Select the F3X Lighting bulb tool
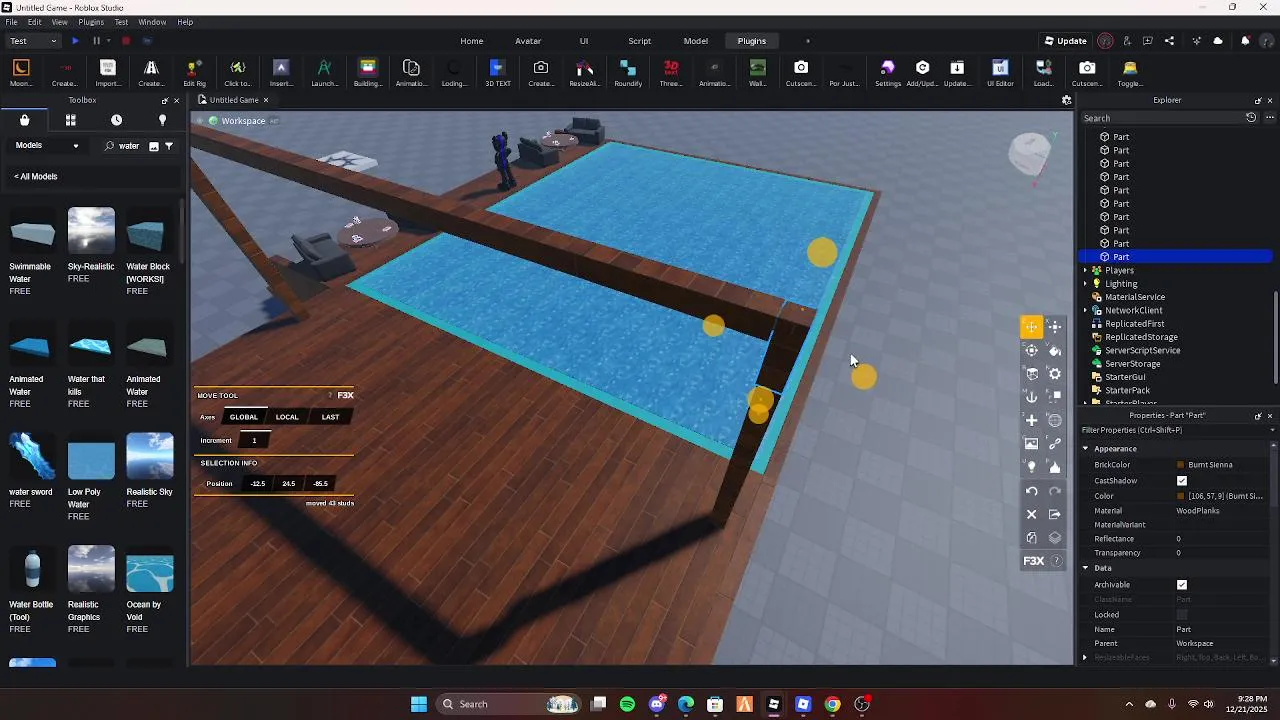 click(x=1031, y=467)
